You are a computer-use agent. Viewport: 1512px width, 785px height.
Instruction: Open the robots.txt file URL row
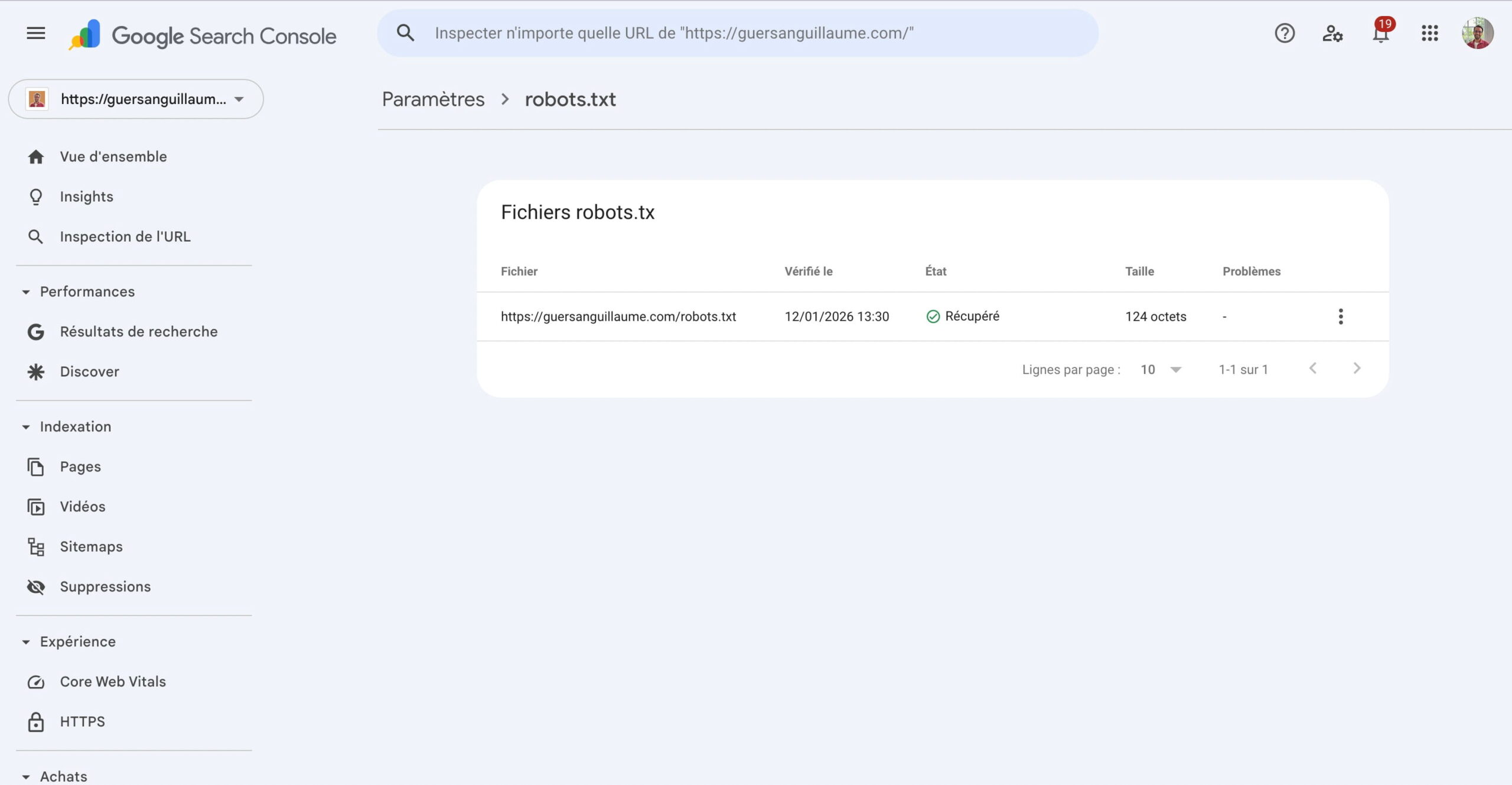[618, 317]
